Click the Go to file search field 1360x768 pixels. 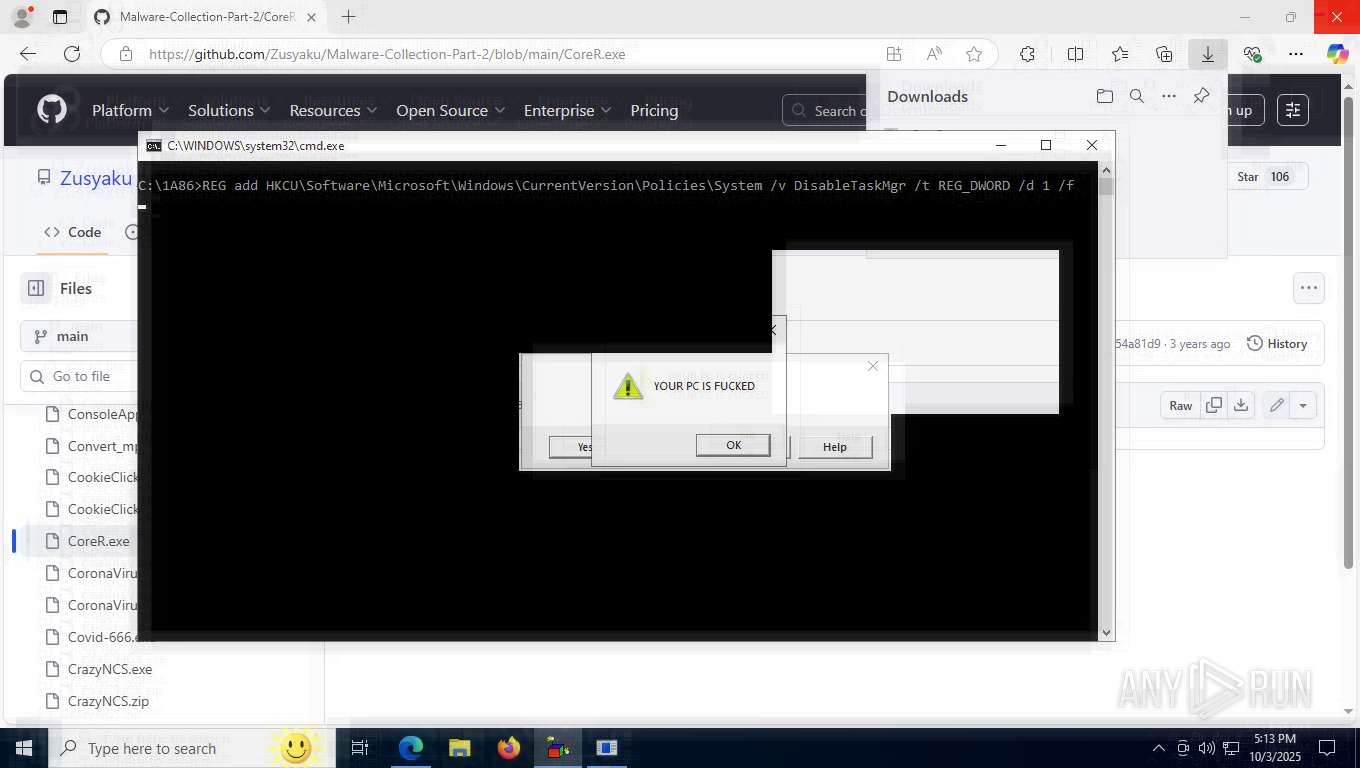tap(79, 376)
